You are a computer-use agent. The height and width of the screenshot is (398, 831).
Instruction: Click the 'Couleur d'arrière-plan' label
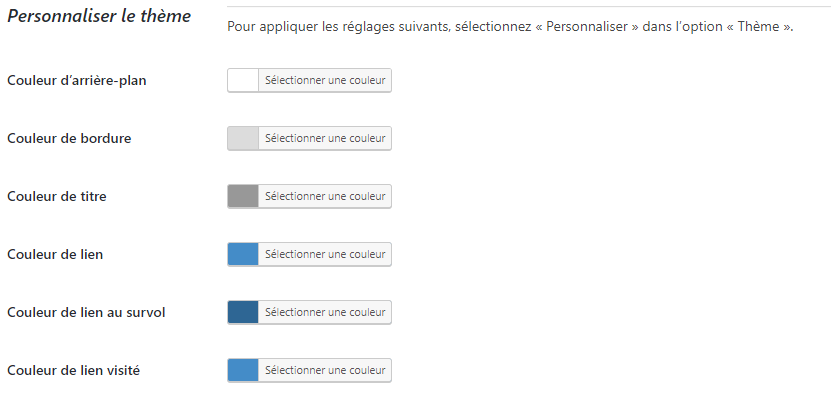77,81
